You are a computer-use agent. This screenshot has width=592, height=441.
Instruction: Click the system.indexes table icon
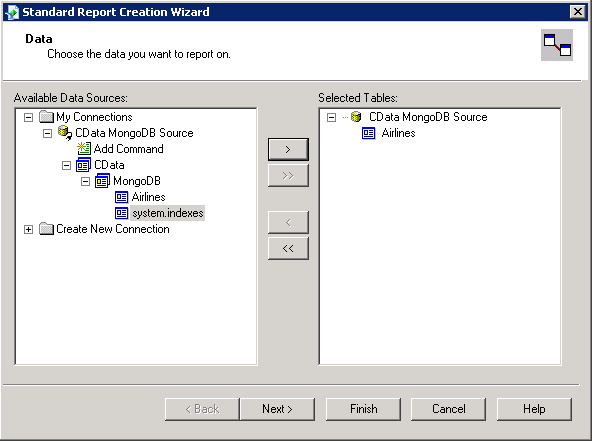(122, 213)
